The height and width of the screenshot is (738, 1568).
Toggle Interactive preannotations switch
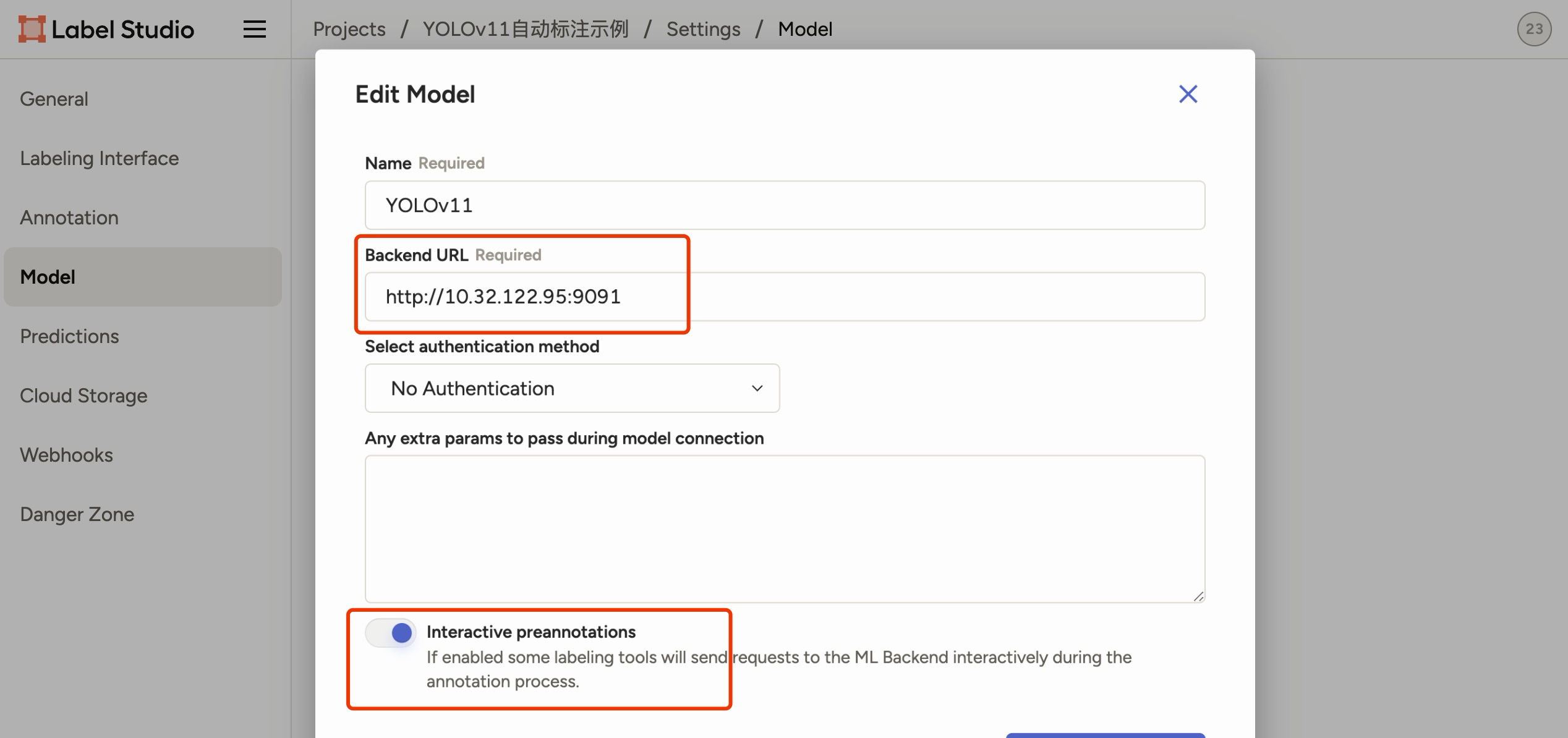tap(391, 632)
